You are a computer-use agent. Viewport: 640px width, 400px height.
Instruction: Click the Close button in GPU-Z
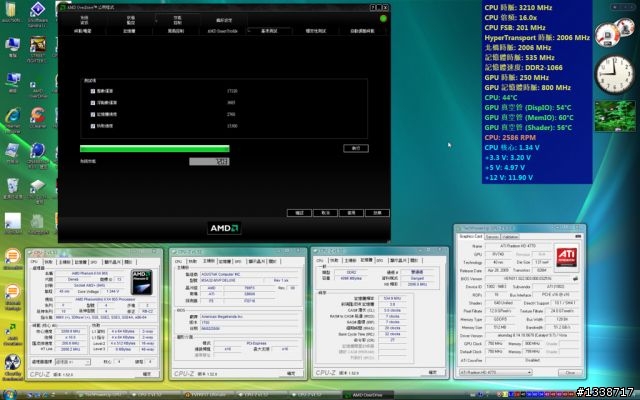coord(570,373)
